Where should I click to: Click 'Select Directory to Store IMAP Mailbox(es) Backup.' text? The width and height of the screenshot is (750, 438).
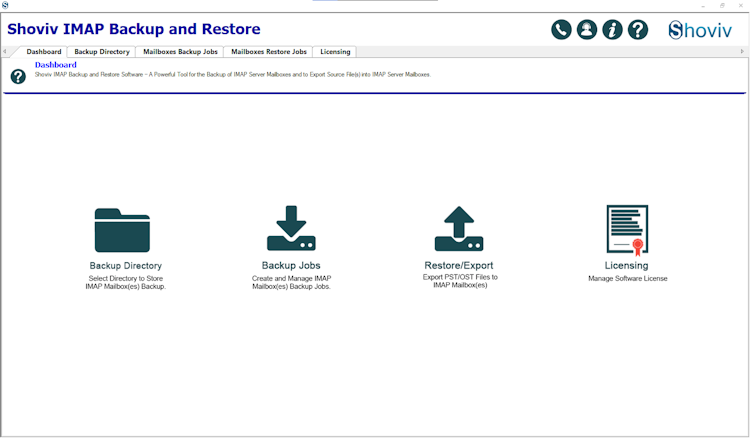point(125,283)
